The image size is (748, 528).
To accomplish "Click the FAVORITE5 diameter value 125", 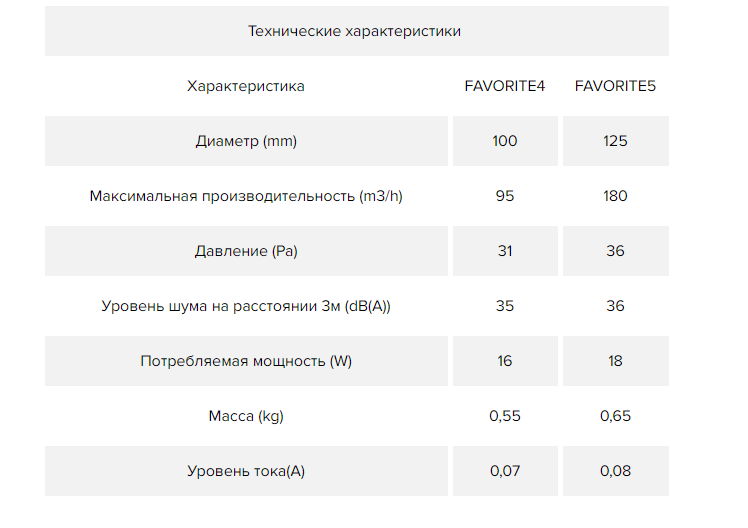I will pyautogui.click(x=615, y=141).
